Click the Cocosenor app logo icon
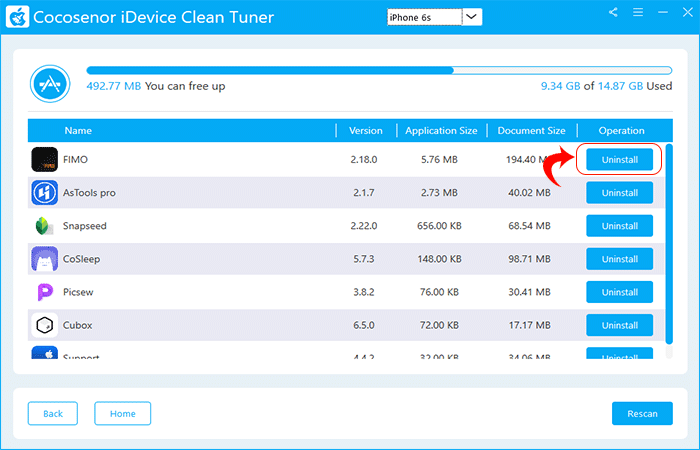700x450 pixels. 17,17
